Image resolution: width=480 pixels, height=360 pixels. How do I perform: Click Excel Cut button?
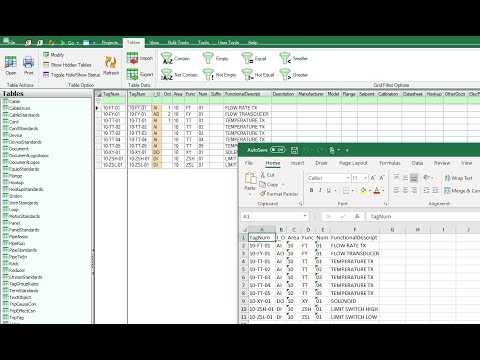pyautogui.click(x=267, y=175)
